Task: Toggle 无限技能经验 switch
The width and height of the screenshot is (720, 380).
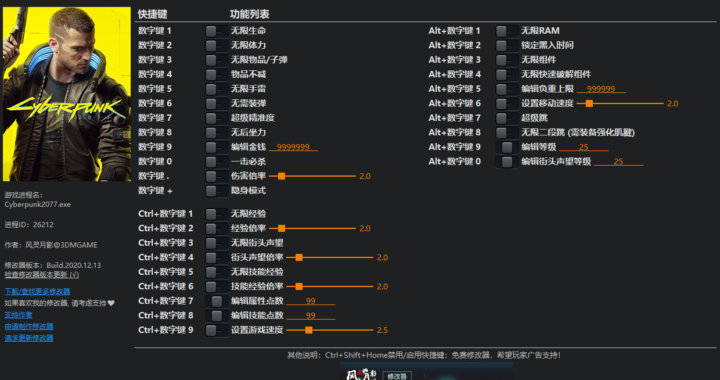Action: pyautogui.click(x=216, y=272)
